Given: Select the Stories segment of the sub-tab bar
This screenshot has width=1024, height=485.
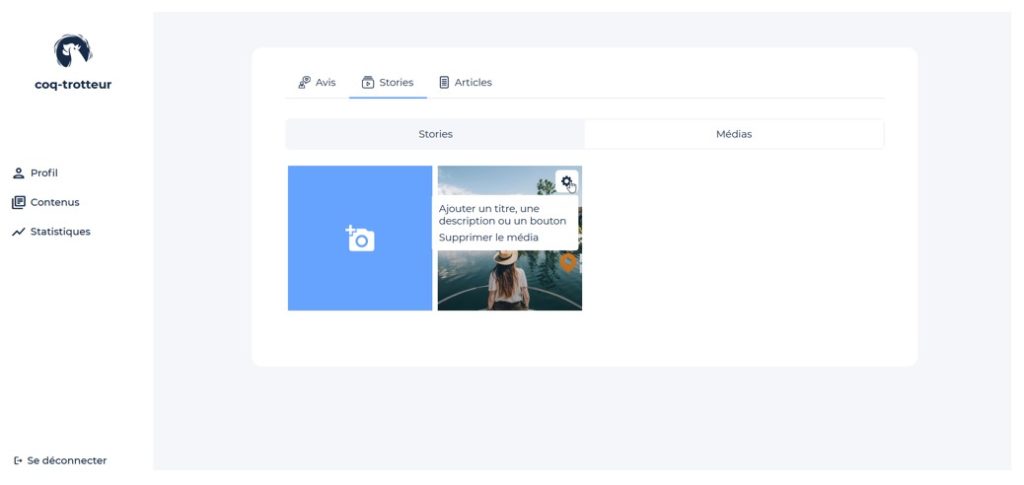Looking at the screenshot, I should tap(436, 134).
